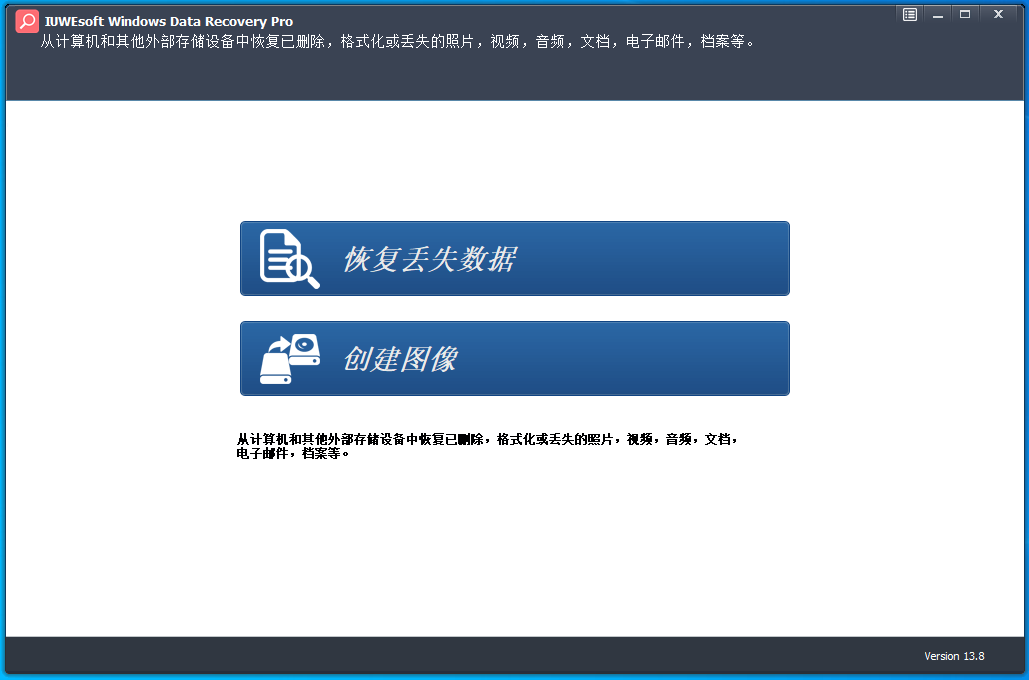This screenshot has width=1029, height=680.
Task: Close the IUWEsoft Data Recovery window
Action: tap(997, 14)
